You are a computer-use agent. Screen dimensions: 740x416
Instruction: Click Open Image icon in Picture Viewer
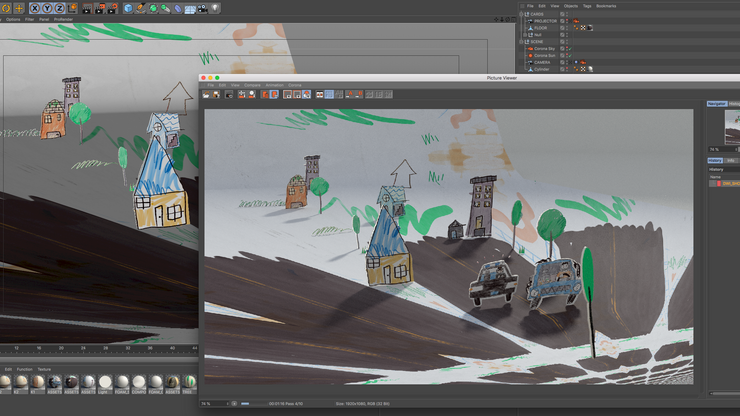[x=206, y=94]
